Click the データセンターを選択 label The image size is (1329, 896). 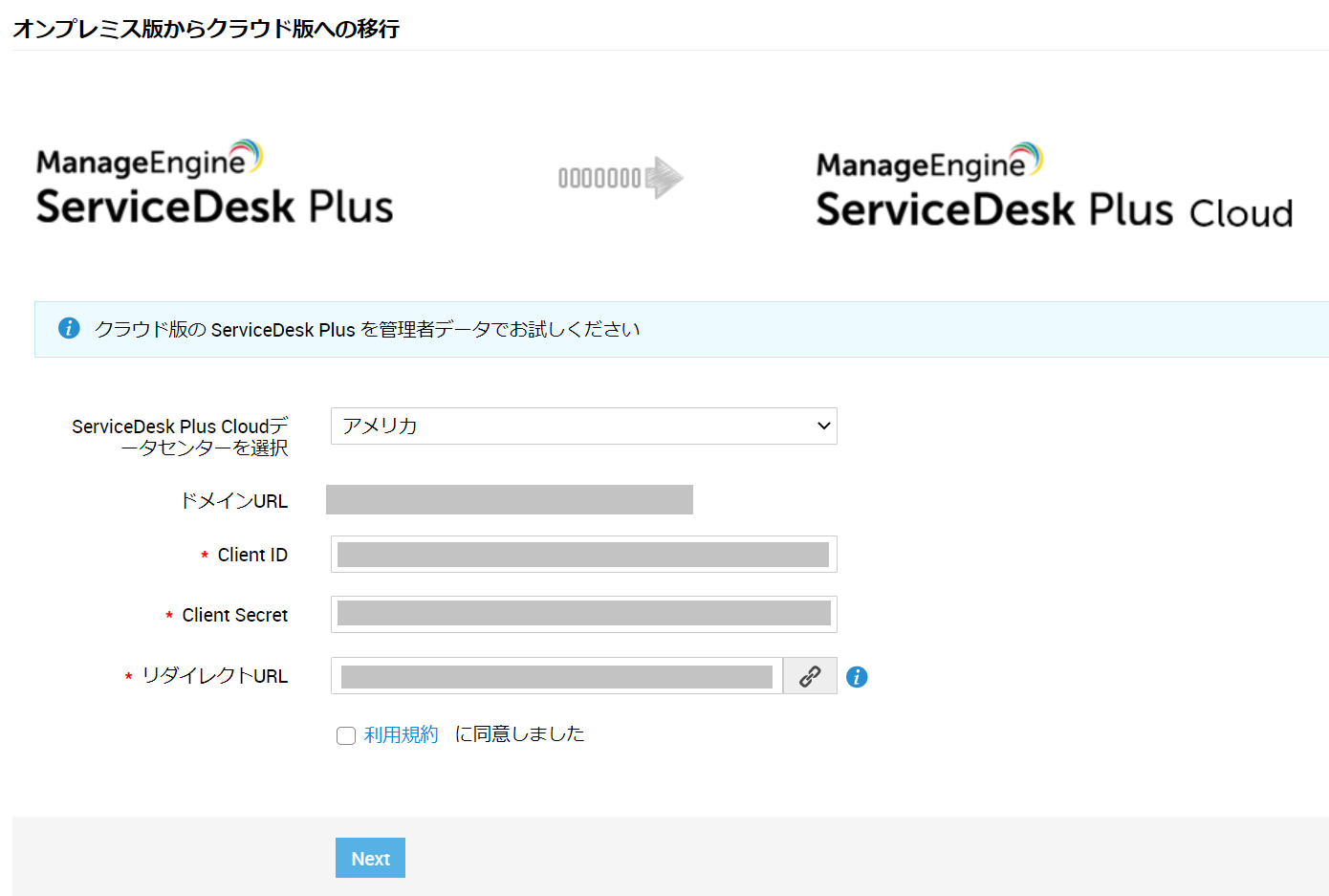point(180,437)
